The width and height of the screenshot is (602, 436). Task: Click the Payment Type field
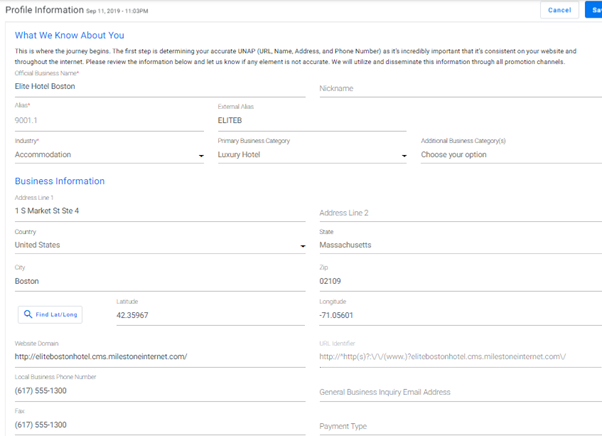click(460, 426)
